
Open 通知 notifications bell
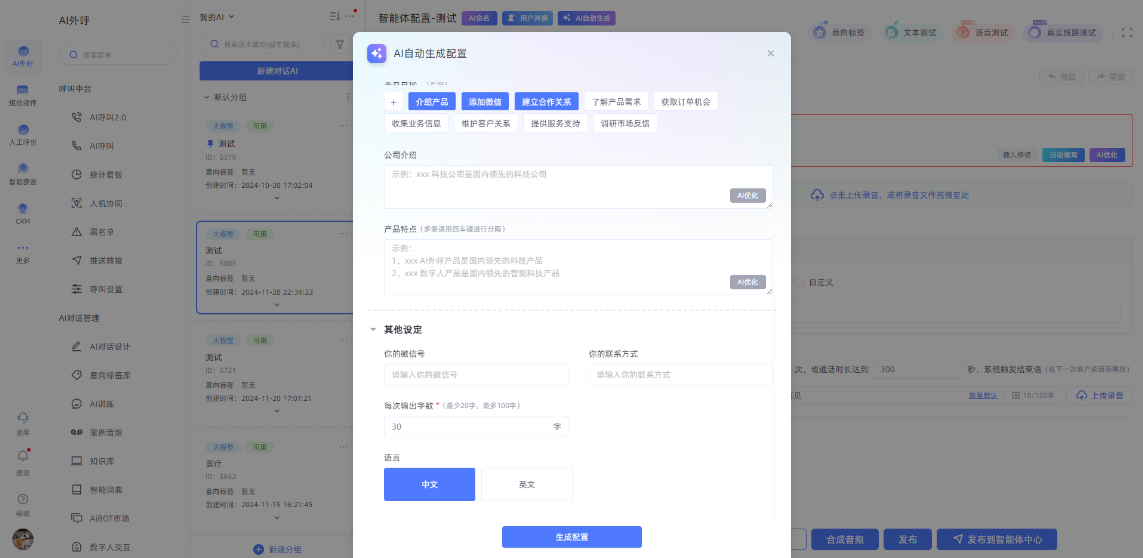tap(23, 458)
